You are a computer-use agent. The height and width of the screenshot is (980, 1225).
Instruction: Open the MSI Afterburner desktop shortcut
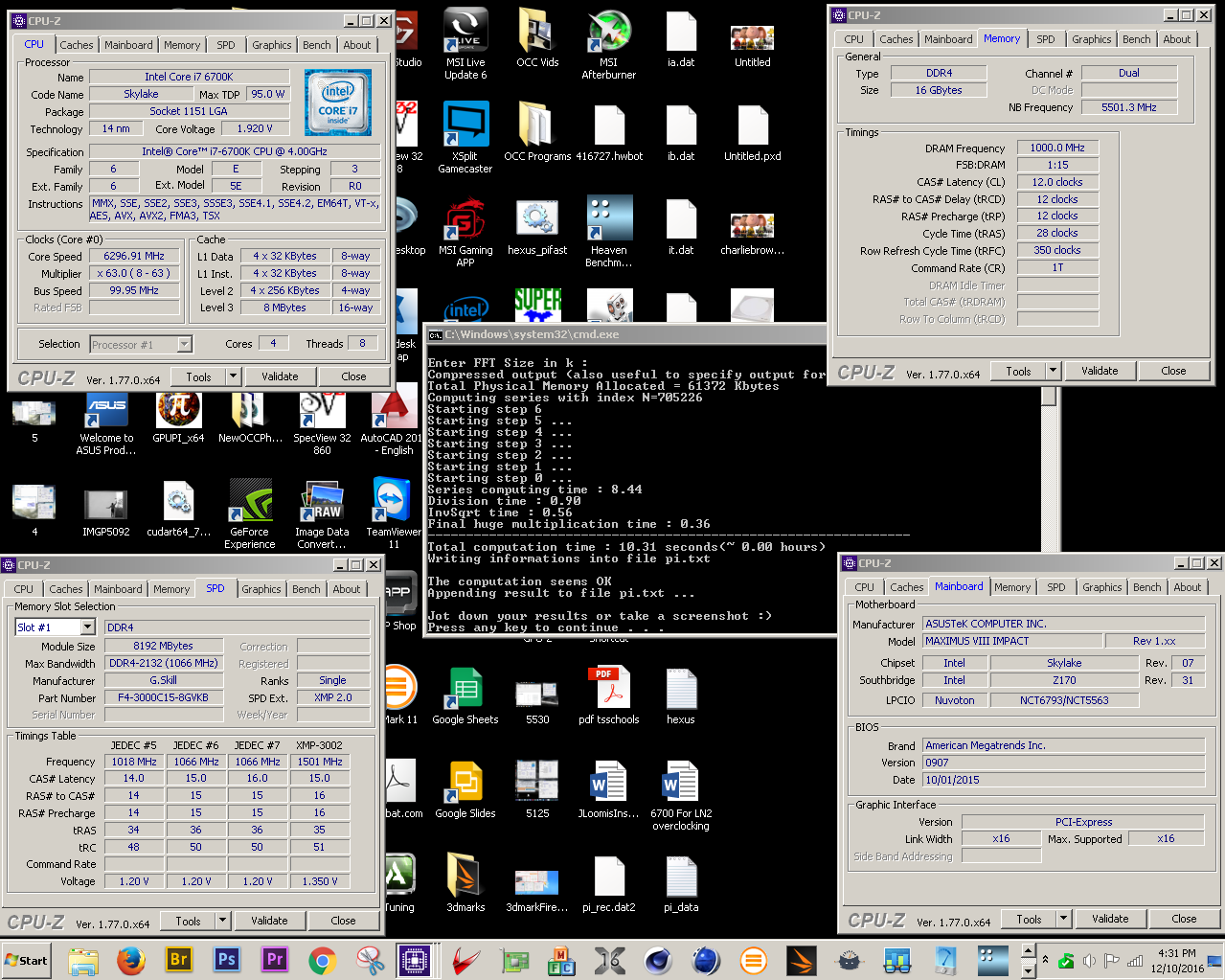pos(609,43)
